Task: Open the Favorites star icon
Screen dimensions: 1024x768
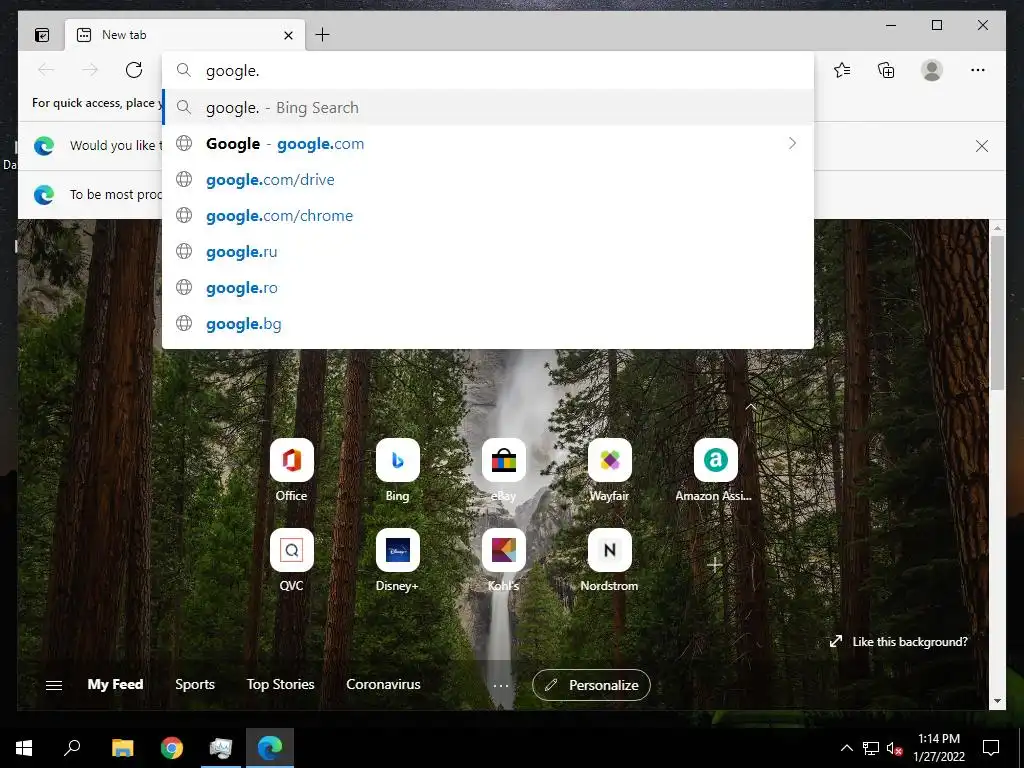Action: click(x=842, y=70)
